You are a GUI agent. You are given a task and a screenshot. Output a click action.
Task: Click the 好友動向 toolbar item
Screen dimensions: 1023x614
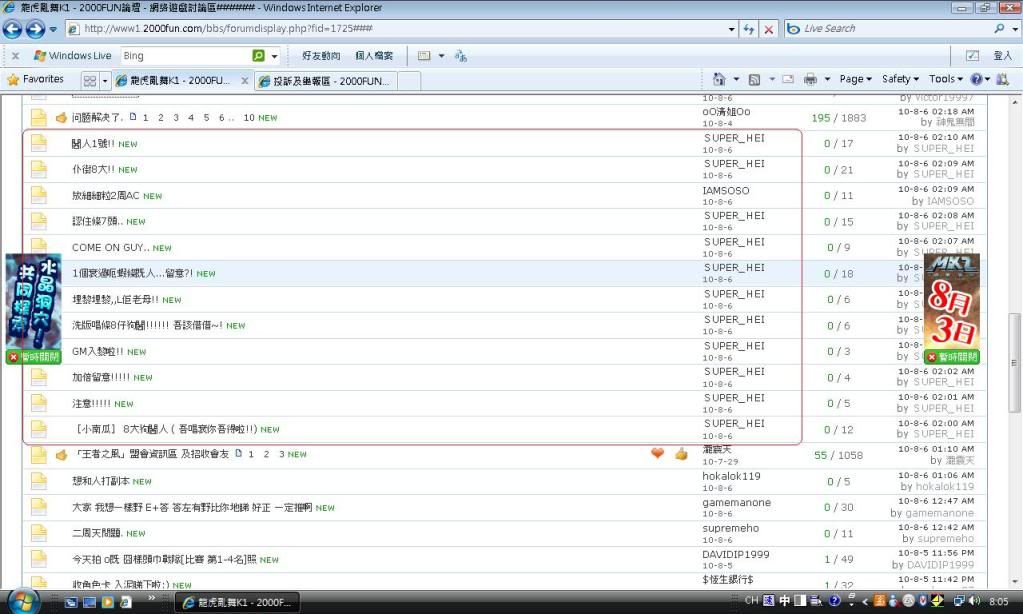(x=321, y=56)
